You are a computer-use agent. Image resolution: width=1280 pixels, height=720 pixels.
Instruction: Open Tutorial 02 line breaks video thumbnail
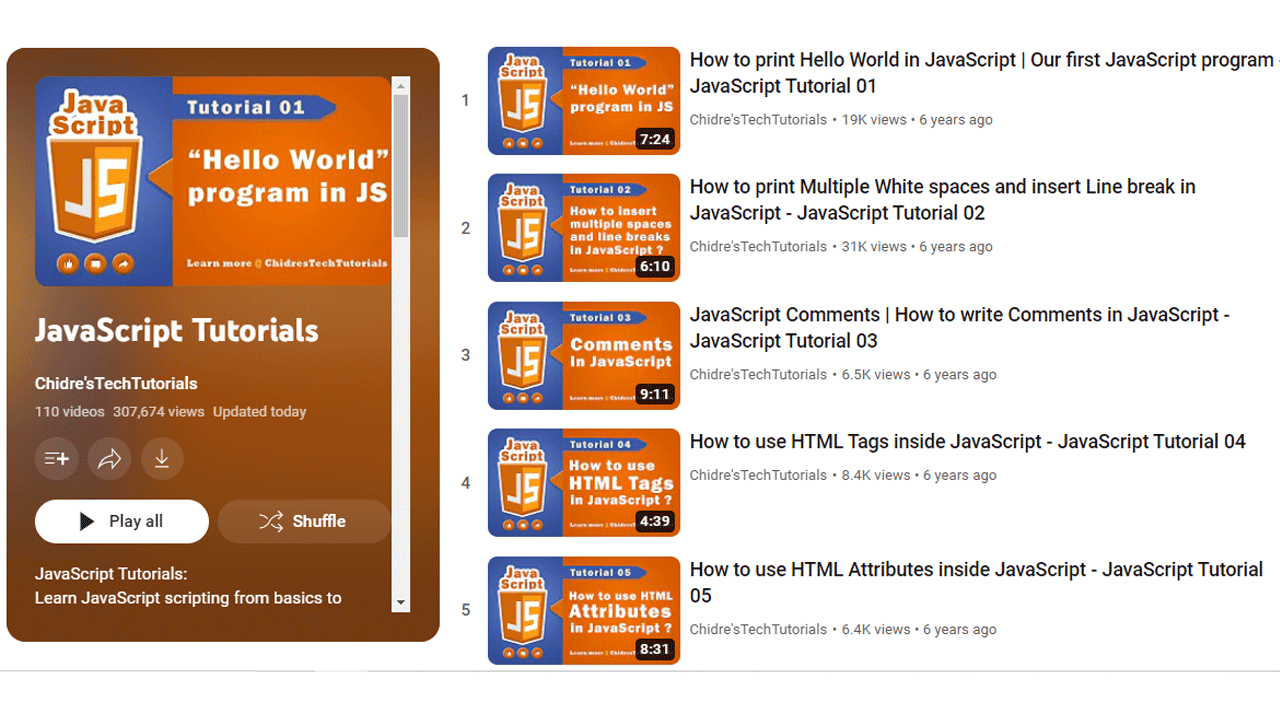pos(584,228)
